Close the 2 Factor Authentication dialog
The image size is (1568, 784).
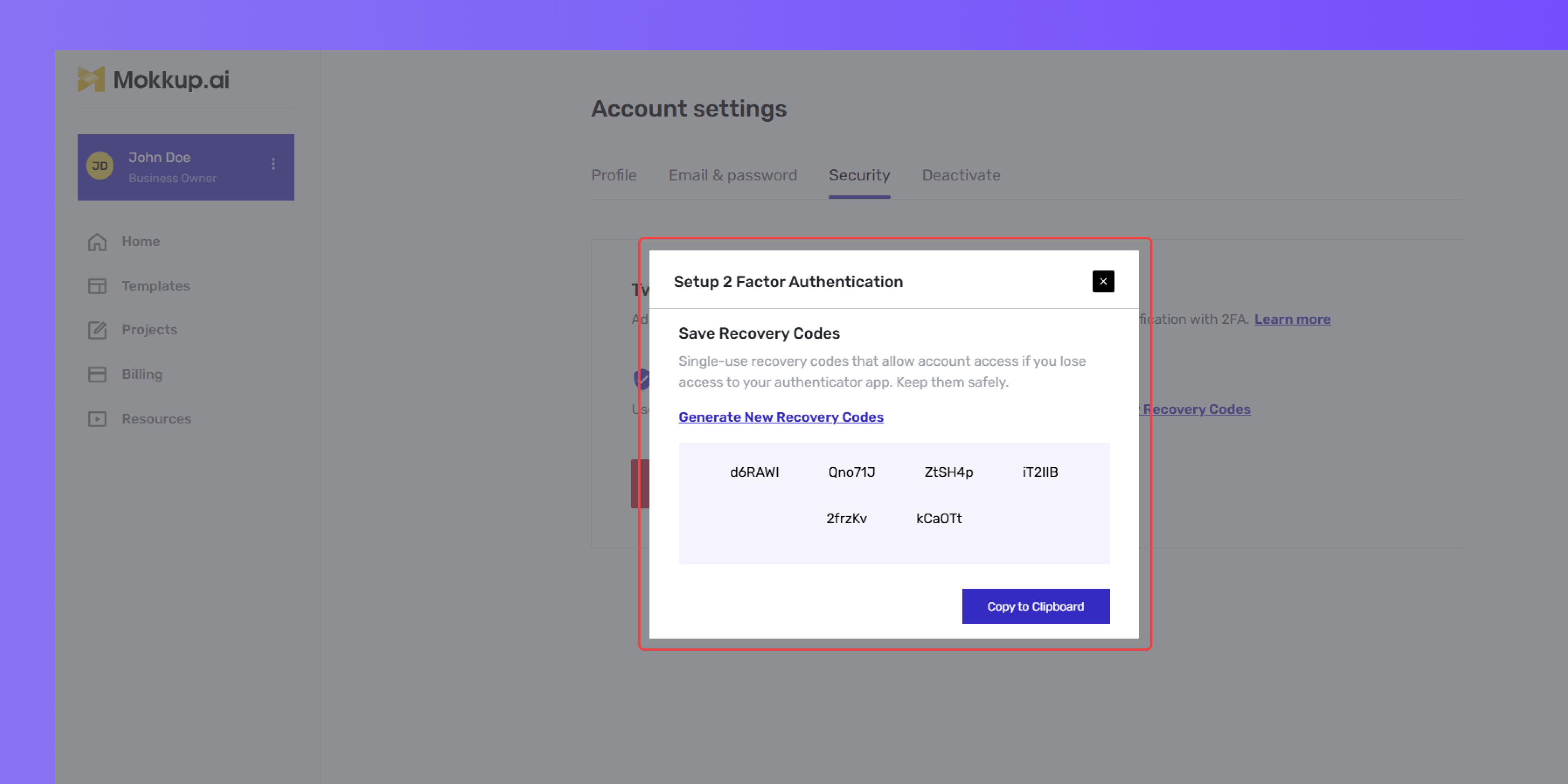(1102, 281)
